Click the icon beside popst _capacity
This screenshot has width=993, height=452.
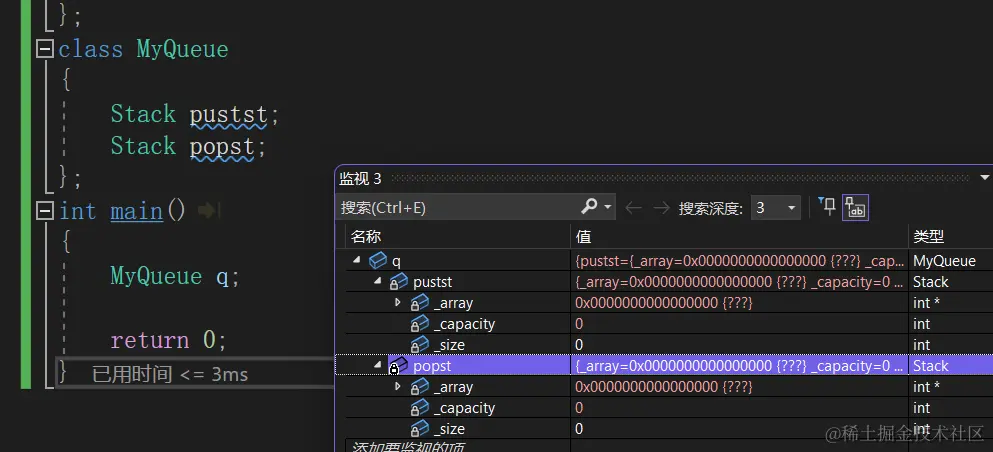419,407
